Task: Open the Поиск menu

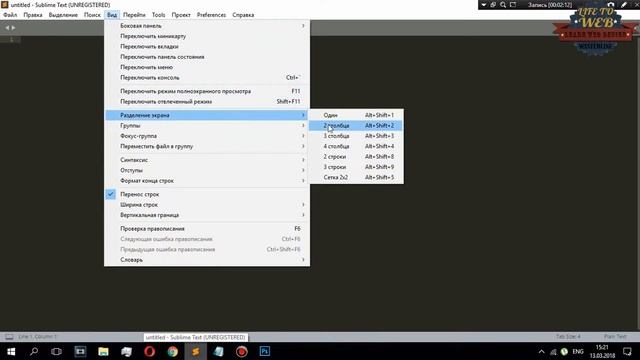Action: coord(92,15)
